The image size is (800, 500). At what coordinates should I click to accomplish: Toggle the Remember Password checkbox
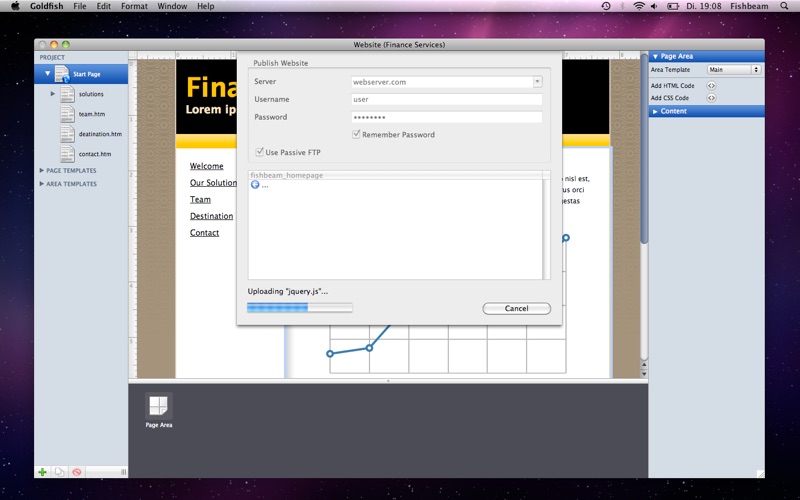coord(356,134)
